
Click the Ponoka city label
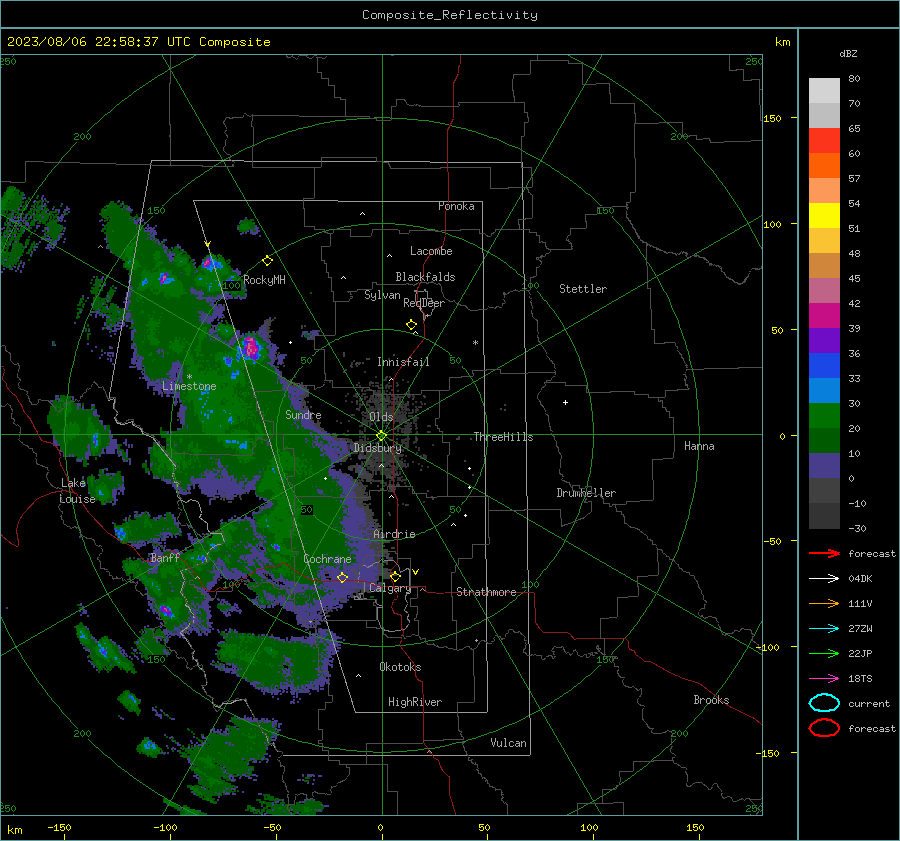click(456, 206)
